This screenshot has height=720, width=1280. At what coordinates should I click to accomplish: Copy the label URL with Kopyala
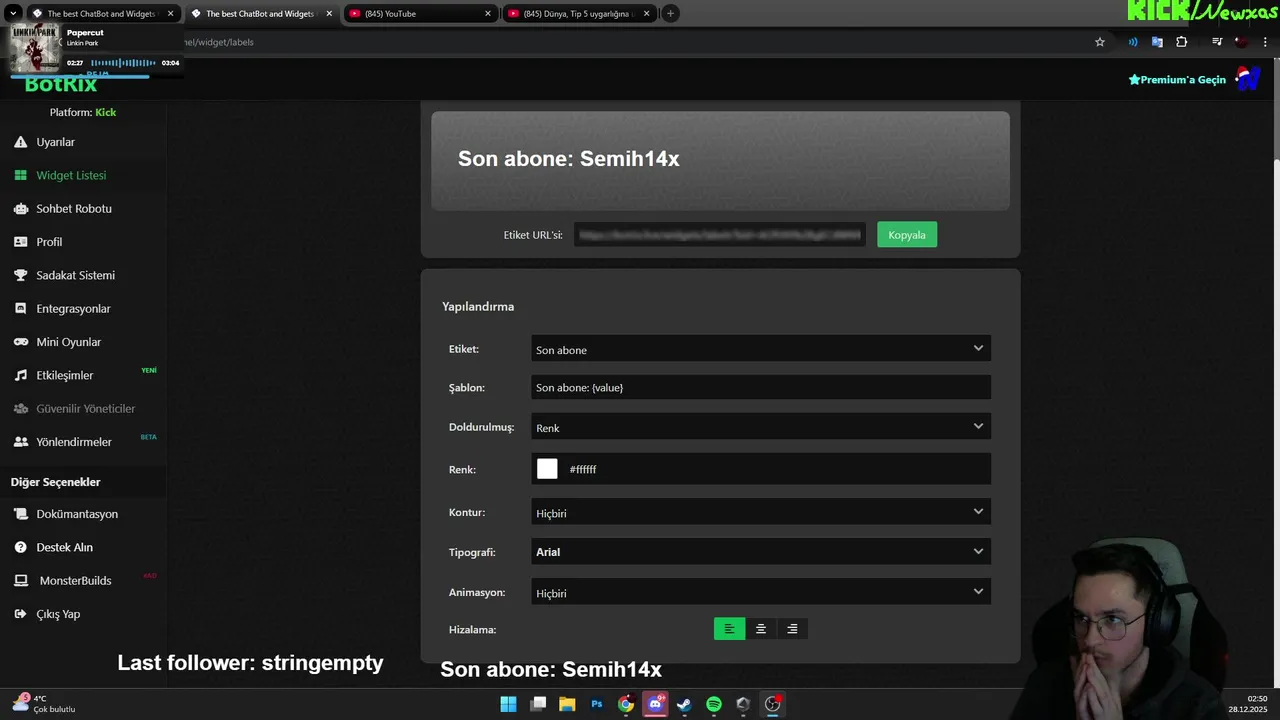(907, 235)
